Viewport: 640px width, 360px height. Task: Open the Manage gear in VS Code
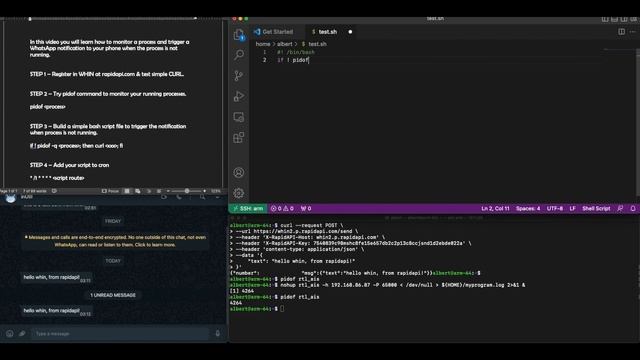tap(239, 193)
